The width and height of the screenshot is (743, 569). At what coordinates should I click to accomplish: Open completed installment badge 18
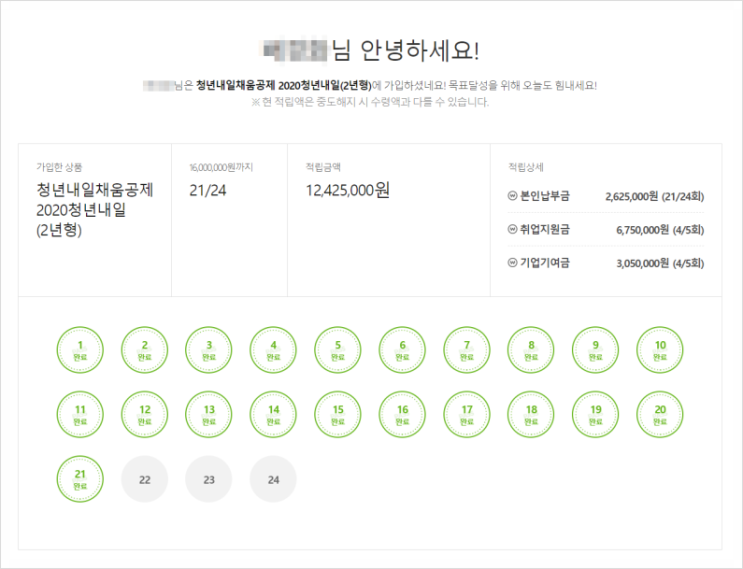pos(531,415)
